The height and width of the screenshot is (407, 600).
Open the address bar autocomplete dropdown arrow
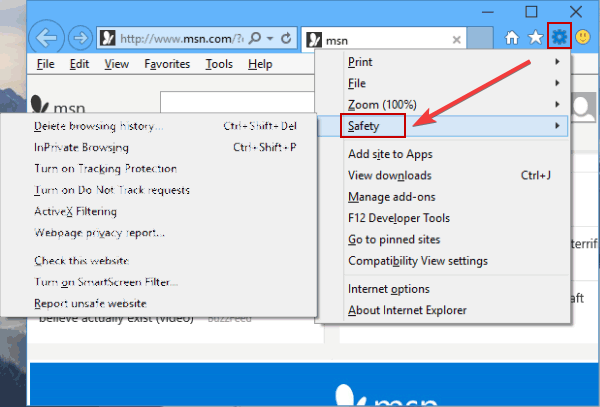(x=270, y=38)
